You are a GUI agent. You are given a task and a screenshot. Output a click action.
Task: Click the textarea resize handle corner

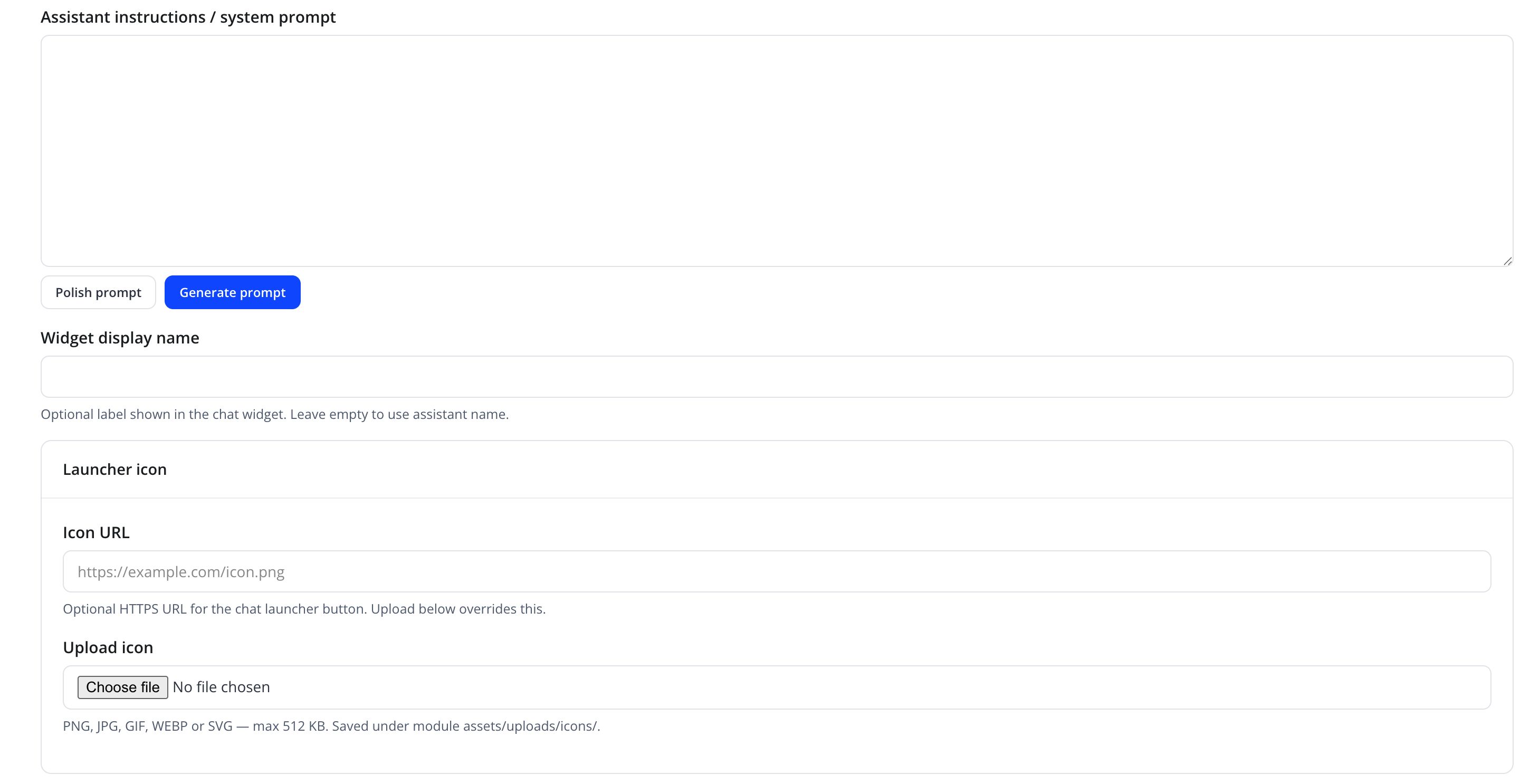pos(1507,261)
